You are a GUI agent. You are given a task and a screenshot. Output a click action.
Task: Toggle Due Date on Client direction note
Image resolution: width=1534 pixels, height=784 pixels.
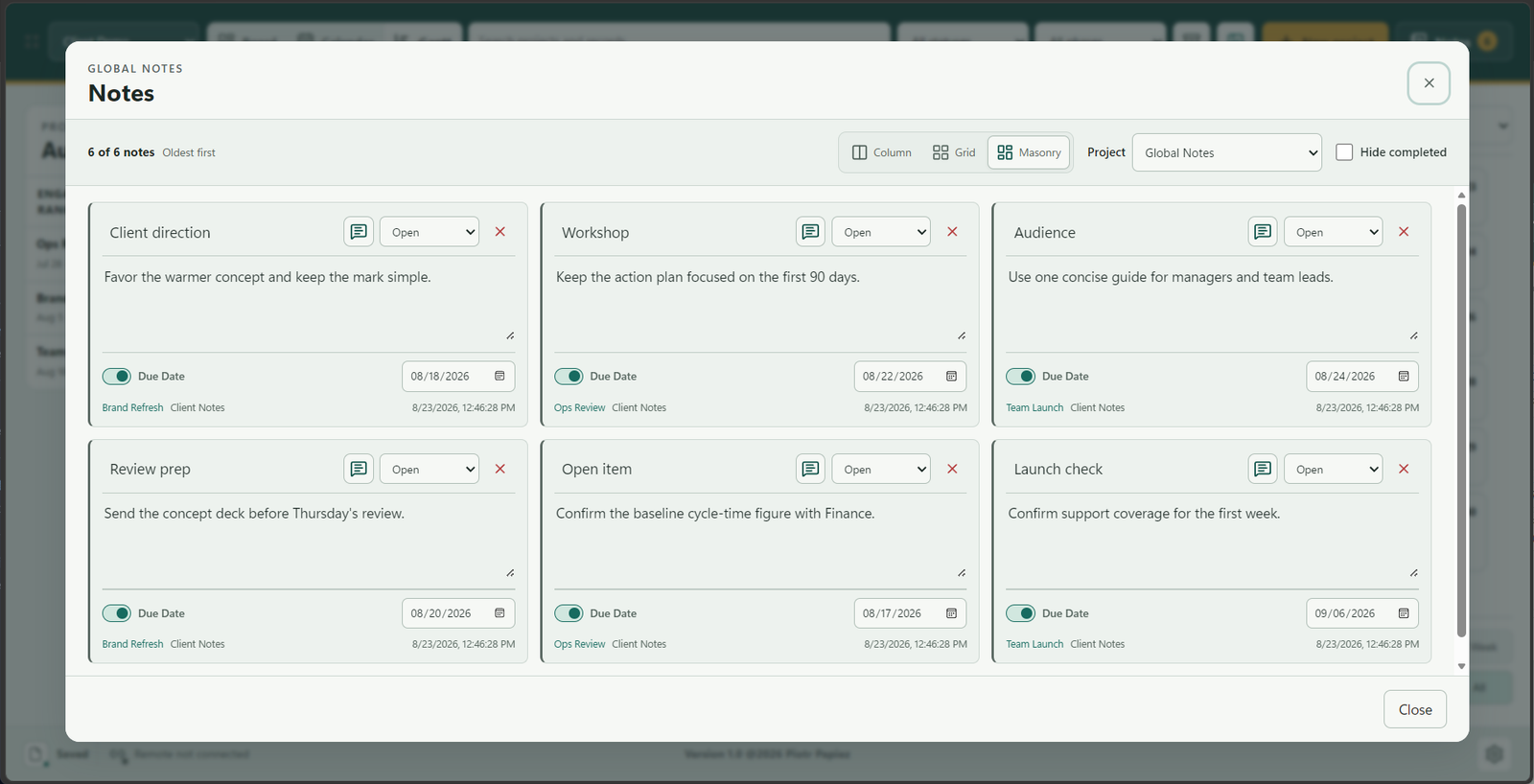tap(117, 377)
